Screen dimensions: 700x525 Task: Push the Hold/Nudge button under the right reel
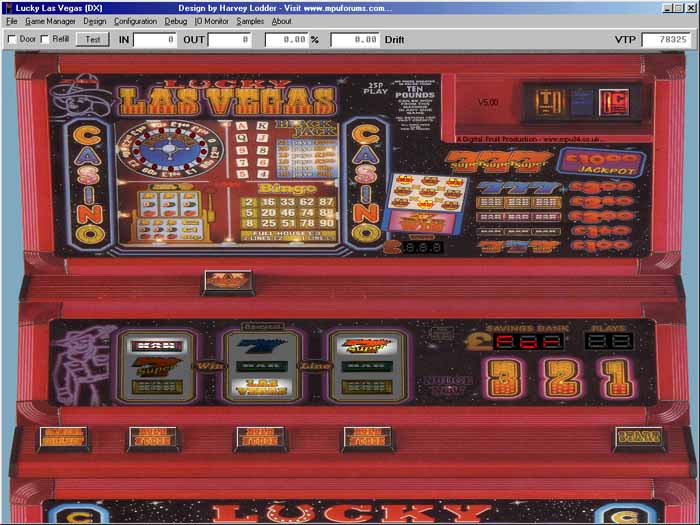tap(367, 438)
